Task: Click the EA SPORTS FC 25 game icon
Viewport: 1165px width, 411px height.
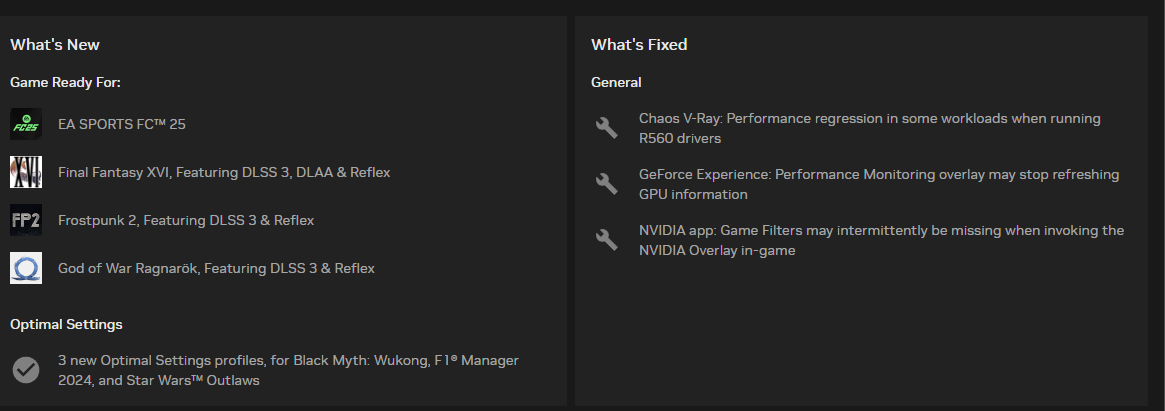Action: (x=26, y=124)
